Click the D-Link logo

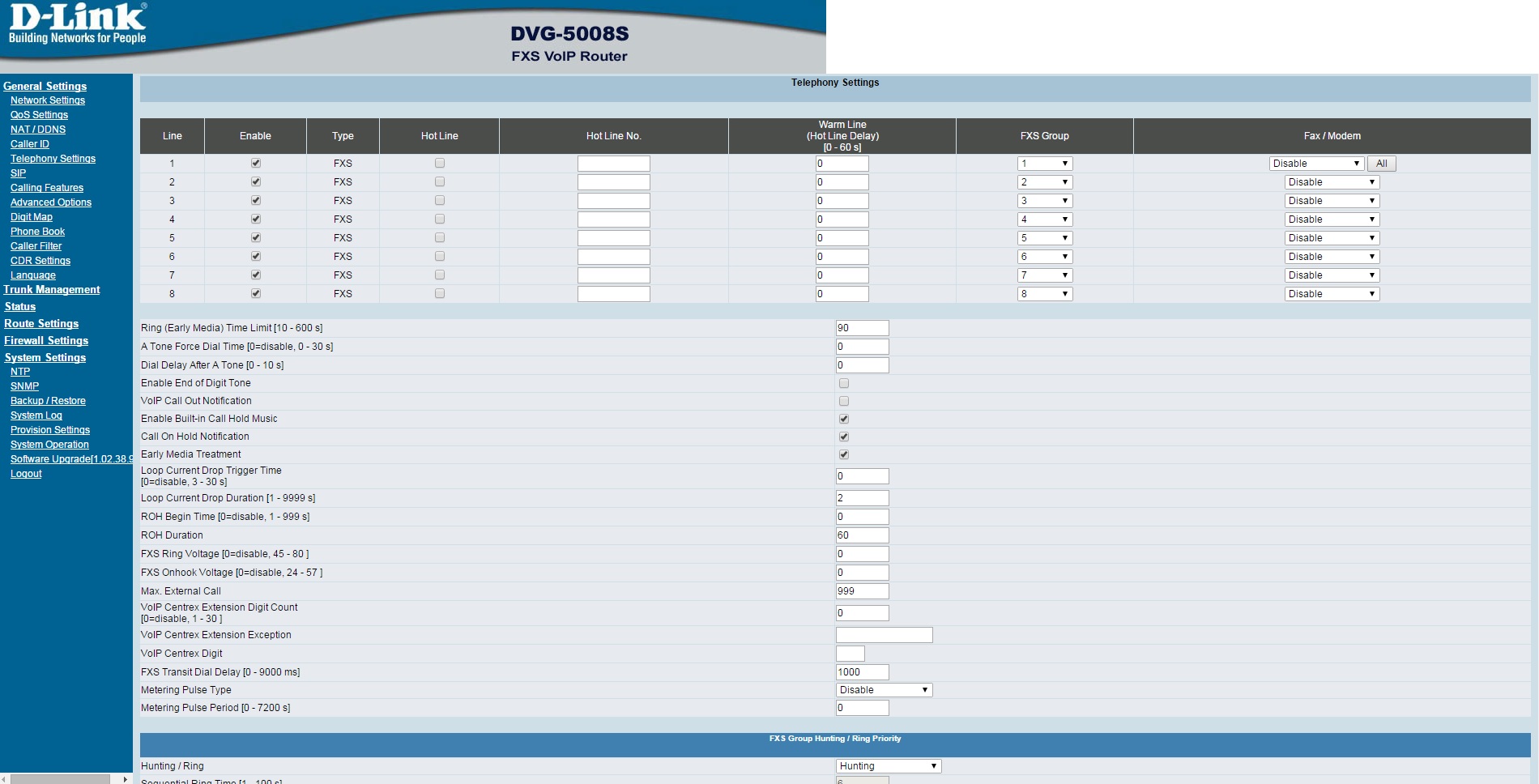point(77,24)
